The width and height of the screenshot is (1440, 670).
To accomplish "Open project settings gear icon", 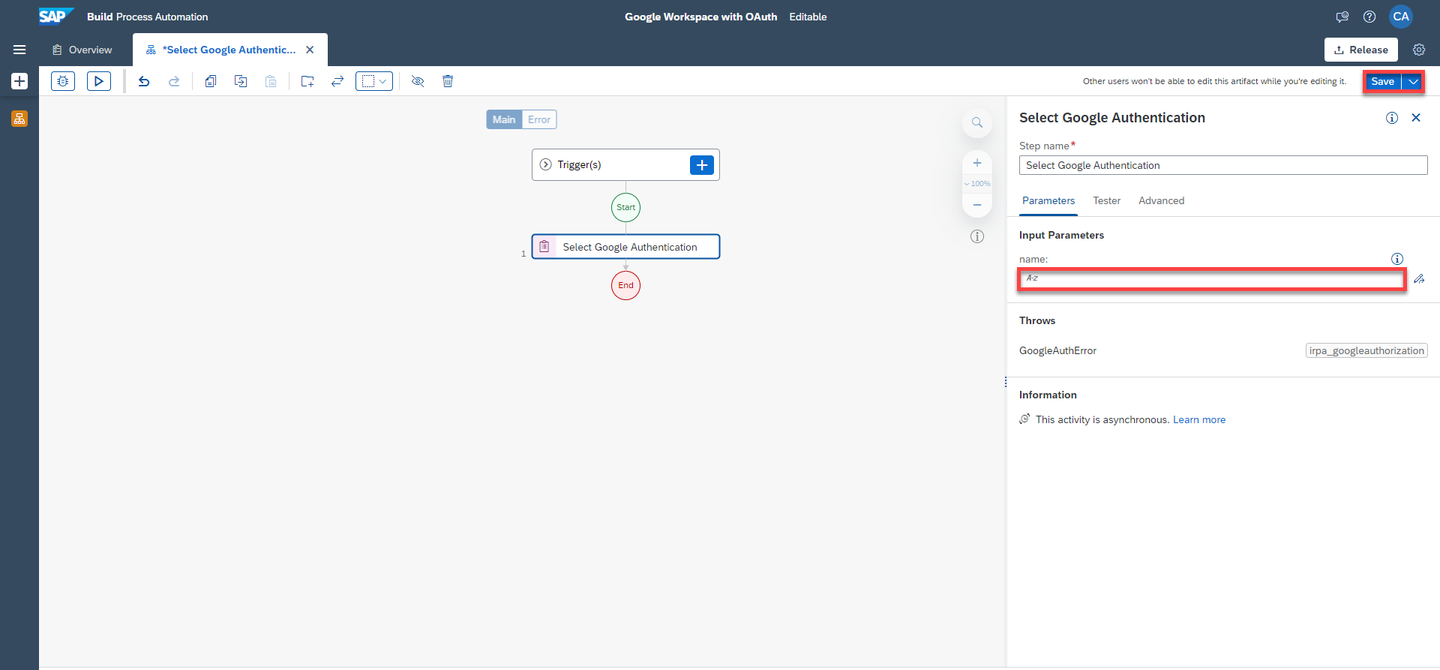I will pos(1419,49).
